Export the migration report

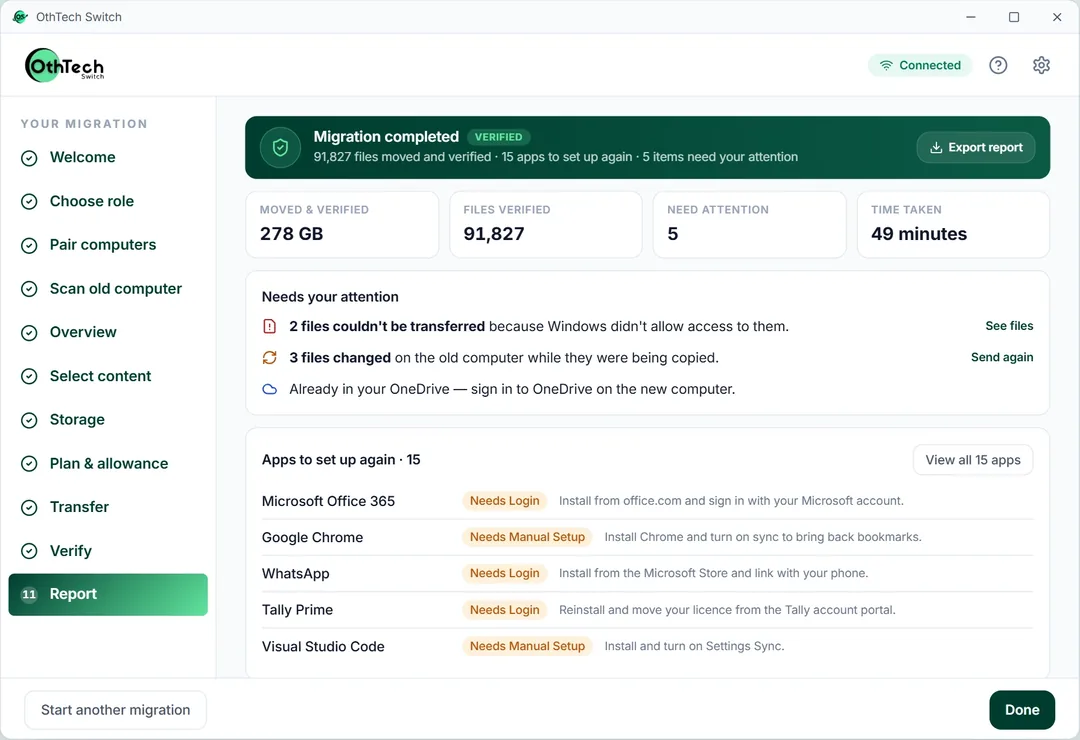point(975,147)
